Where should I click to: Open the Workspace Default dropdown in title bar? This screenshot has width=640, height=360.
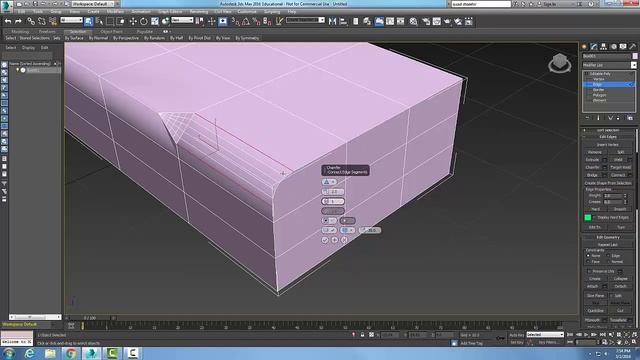coord(93,4)
